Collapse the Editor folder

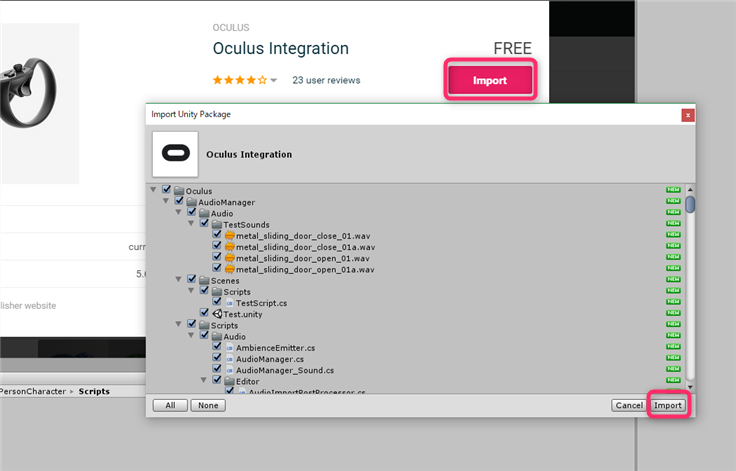pyautogui.click(x=204, y=380)
